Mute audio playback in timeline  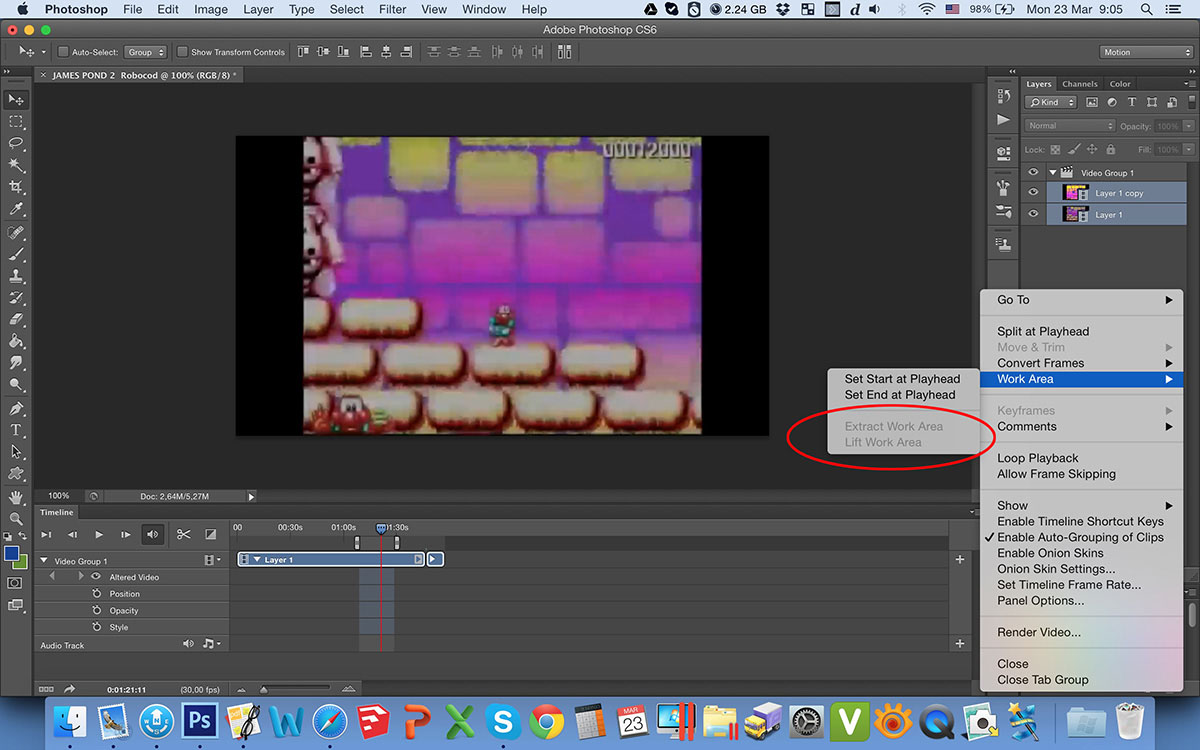click(152, 534)
